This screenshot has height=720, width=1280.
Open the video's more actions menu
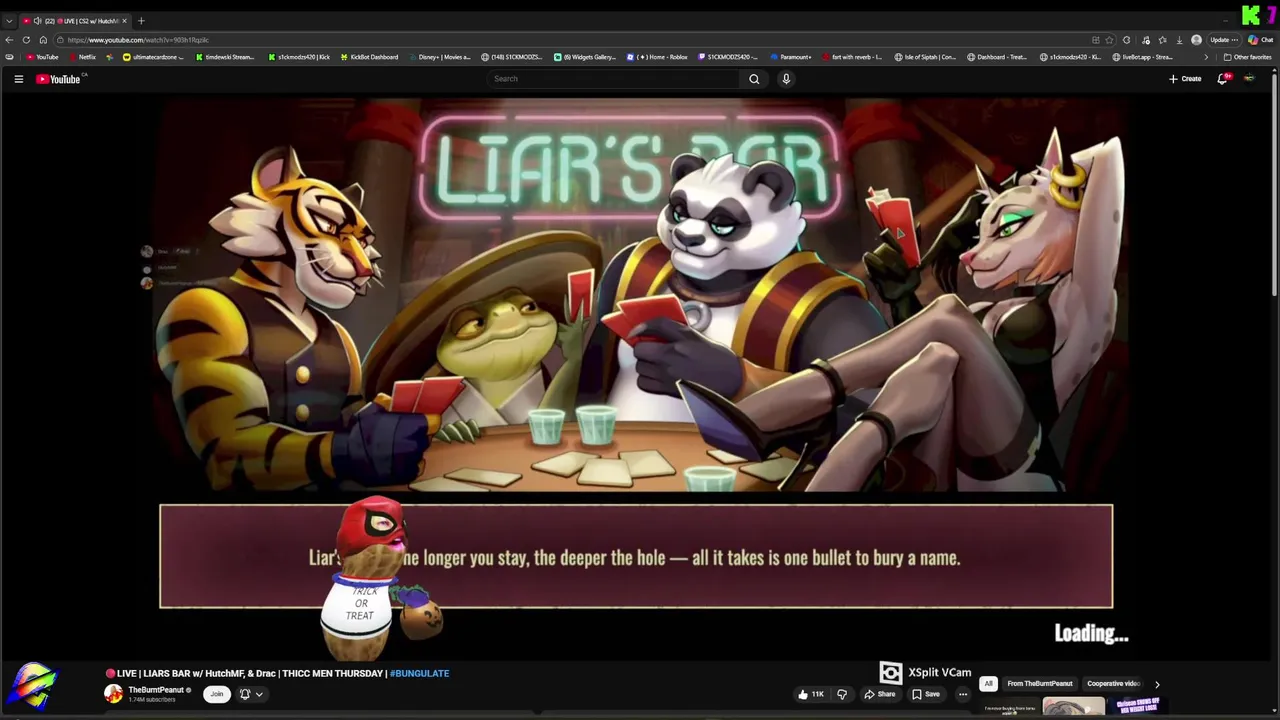(x=963, y=694)
